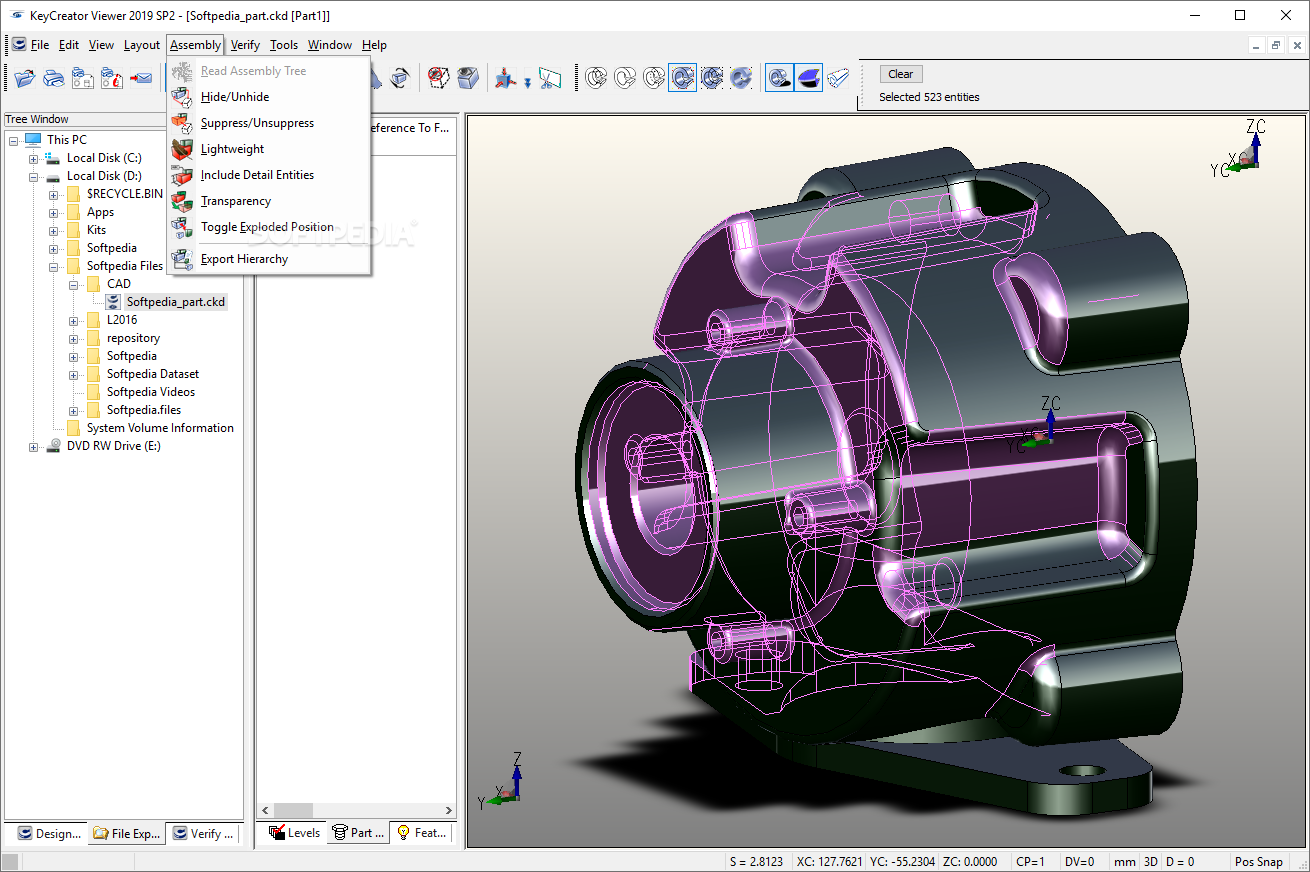The width and height of the screenshot is (1310, 872).
Task: Collapse the CAD folder node
Action: click(74, 284)
